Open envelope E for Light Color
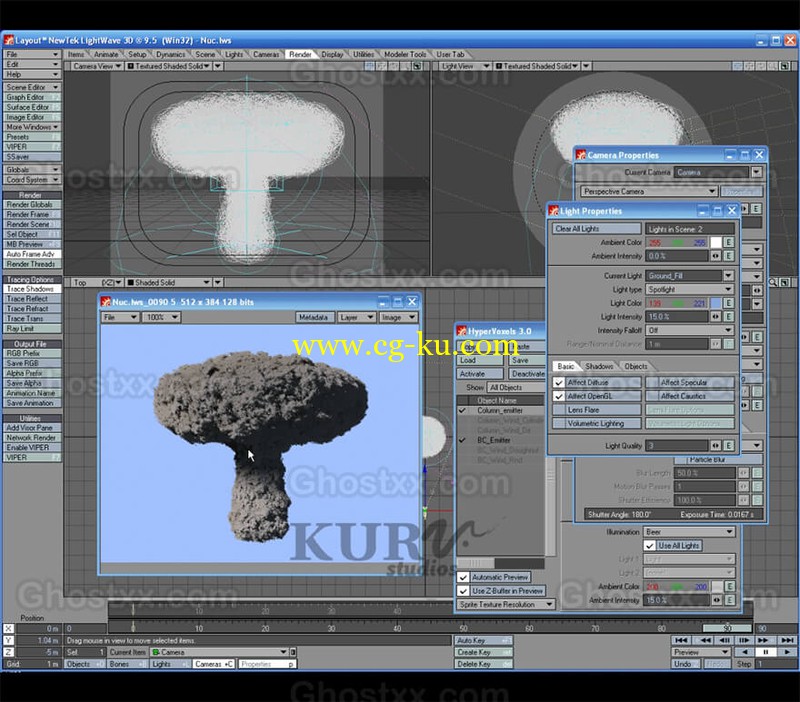 click(x=729, y=303)
